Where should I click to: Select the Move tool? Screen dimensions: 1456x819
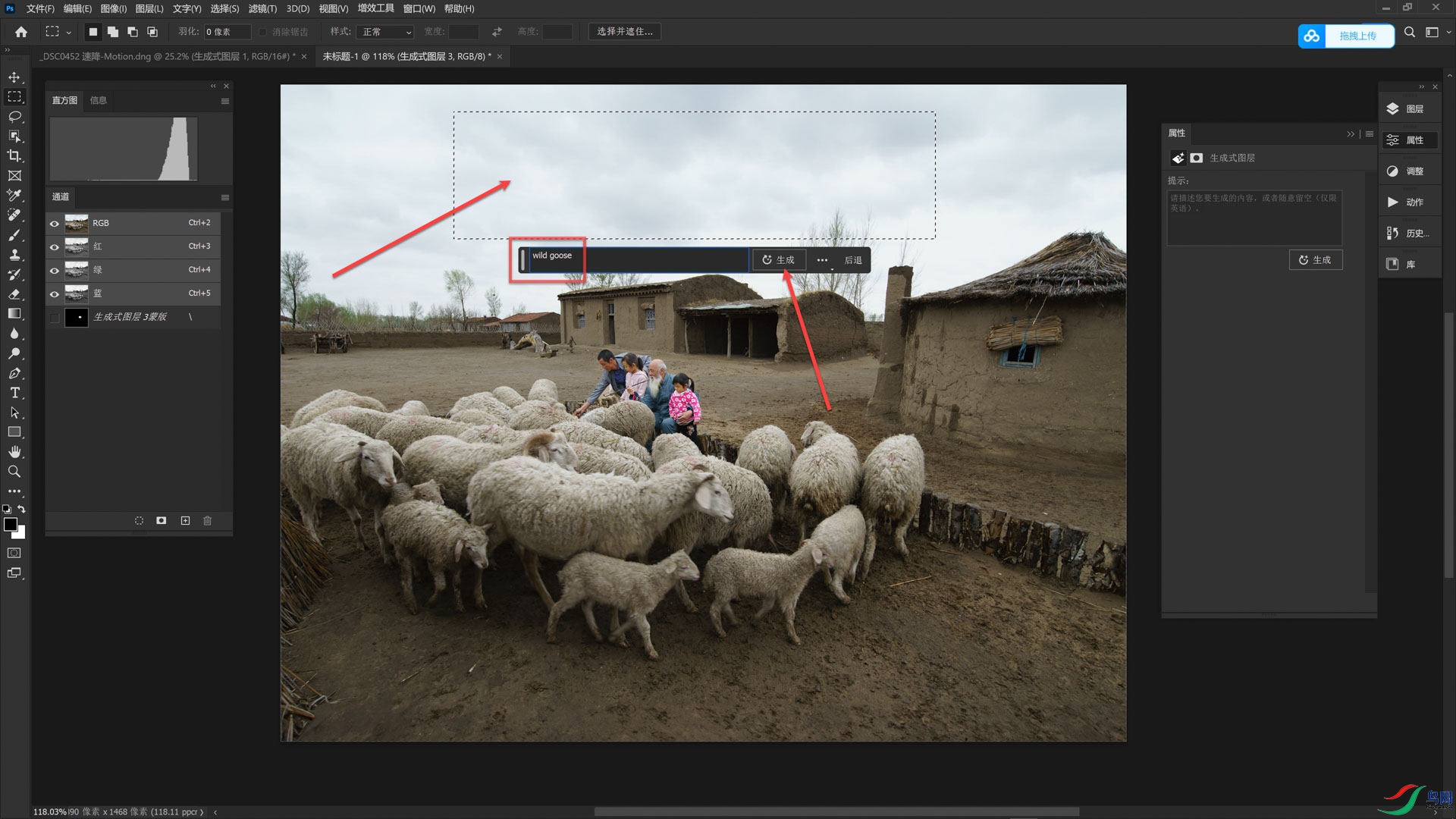(x=14, y=77)
